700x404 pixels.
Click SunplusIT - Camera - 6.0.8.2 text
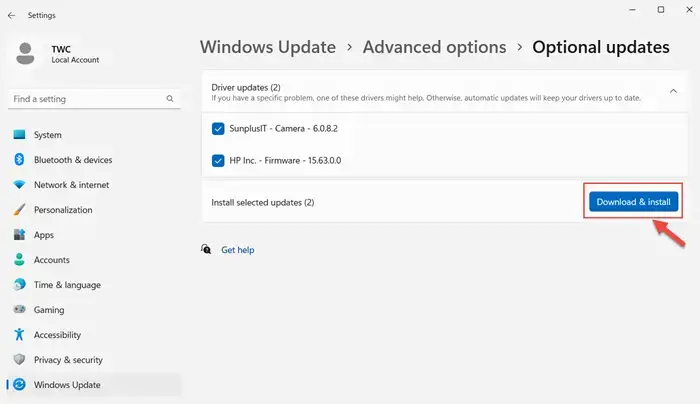click(283, 129)
